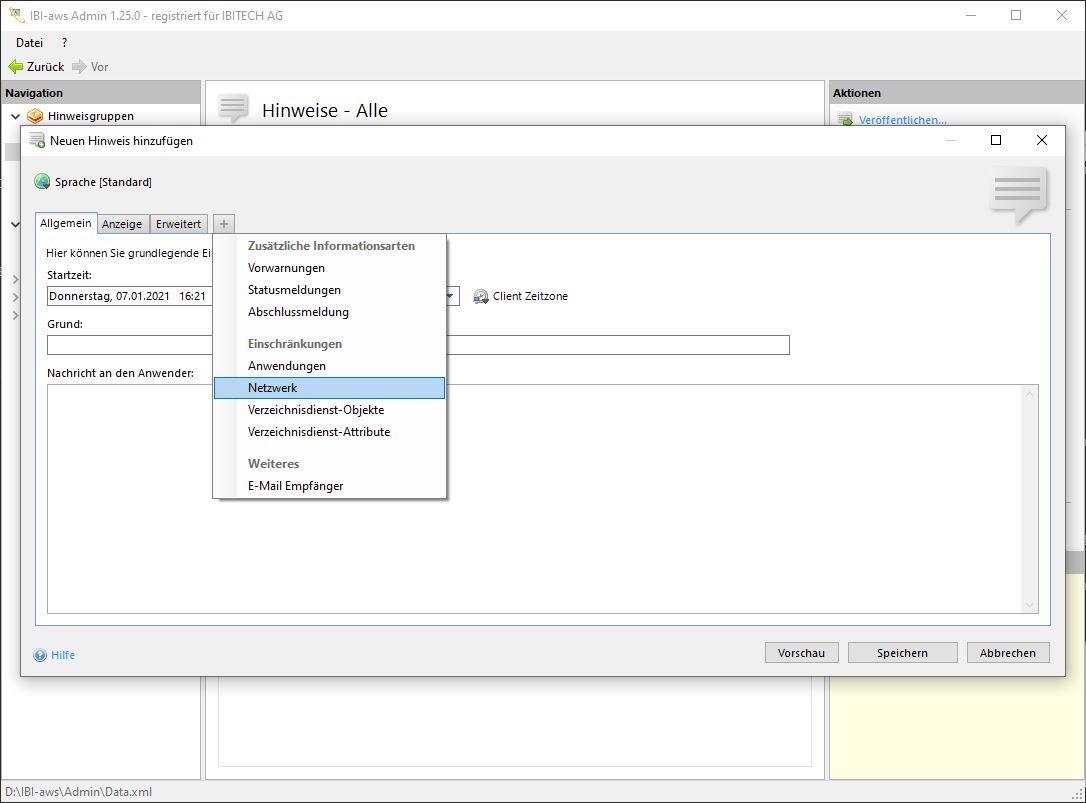Click the plus icon to add tab

[x=224, y=224]
